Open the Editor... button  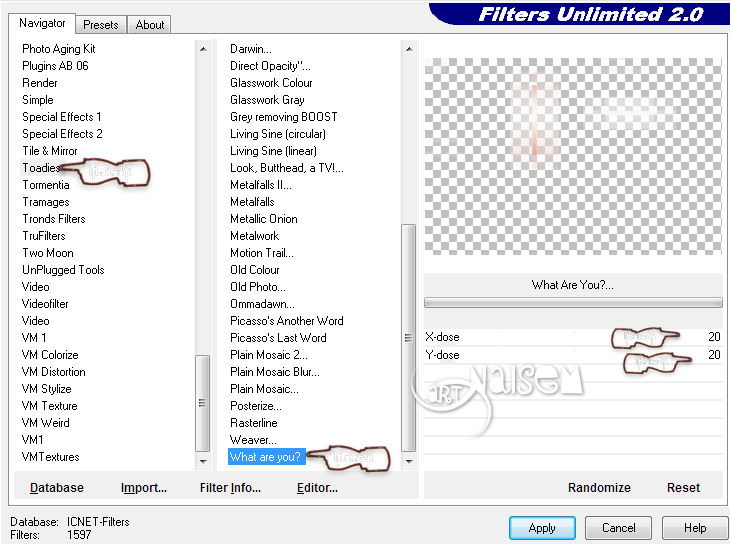pyautogui.click(x=317, y=488)
